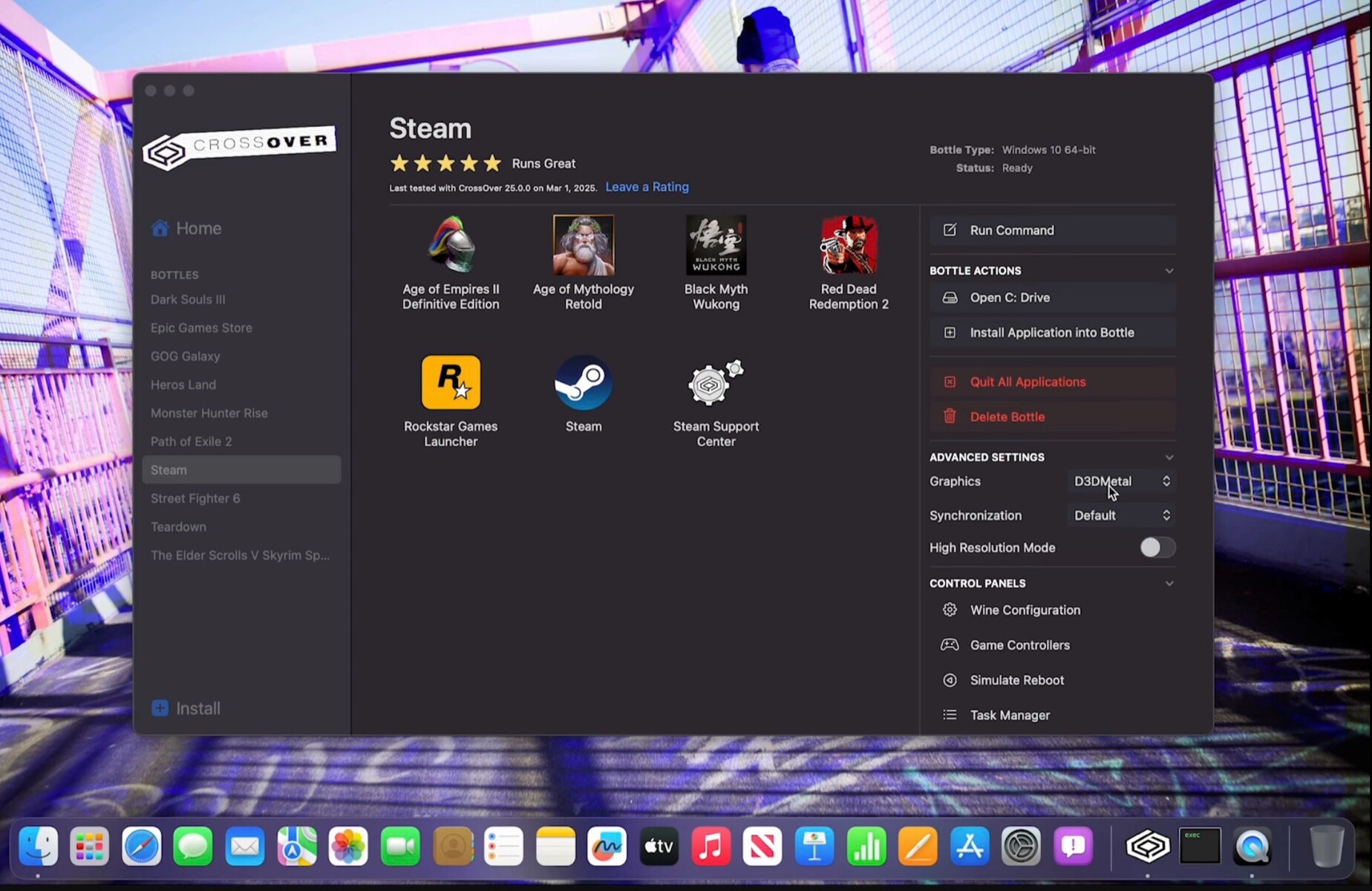The width and height of the screenshot is (1372, 891).
Task: Click the five-star rating display
Action: pyautogui.click(x=445, y=163)
